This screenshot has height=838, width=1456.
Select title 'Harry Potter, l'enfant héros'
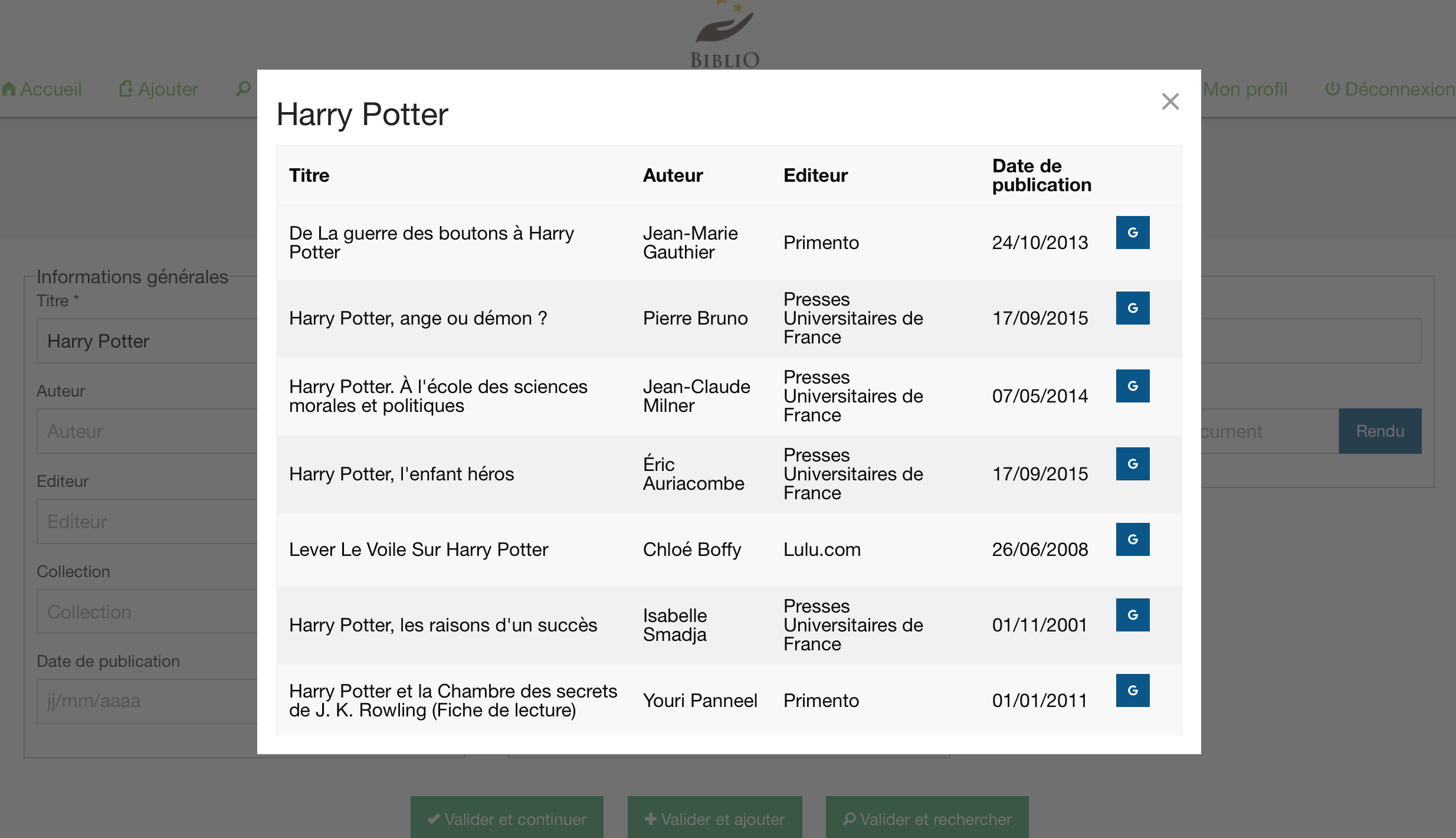[401, 474]
